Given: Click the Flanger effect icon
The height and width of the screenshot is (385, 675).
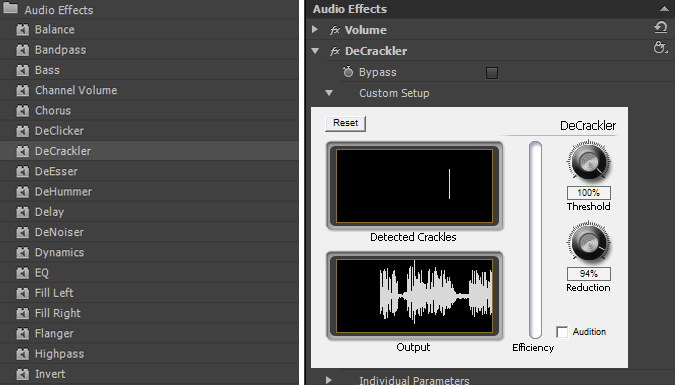Looking at the screenshot, I should 22,333.
